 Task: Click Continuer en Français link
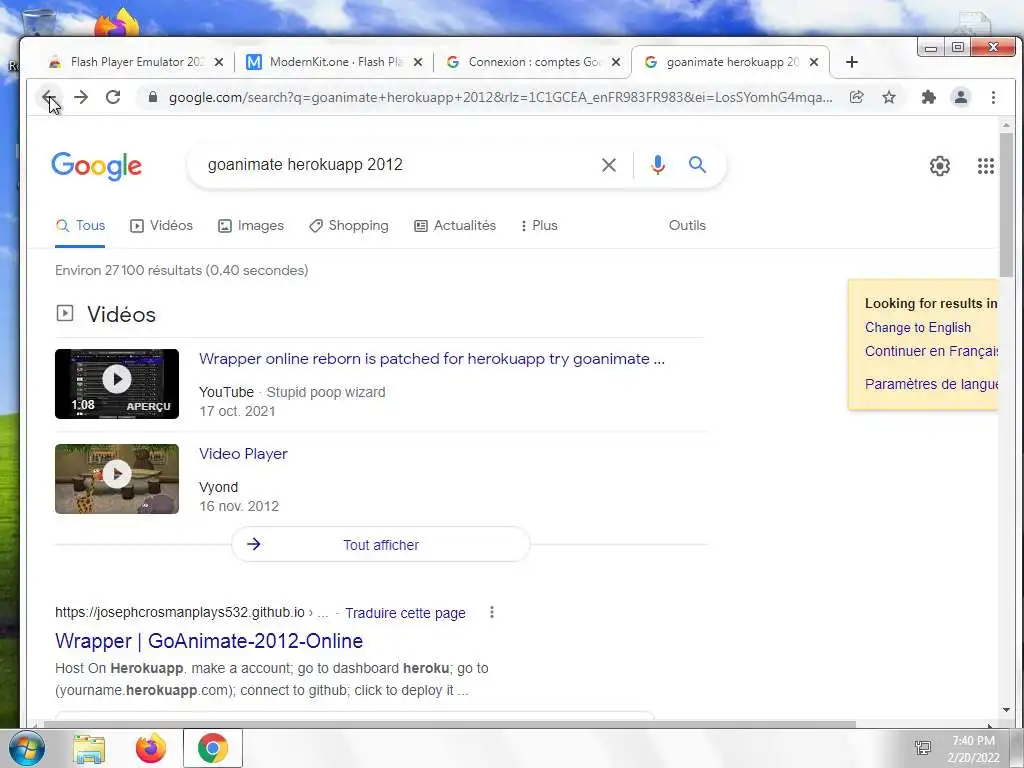(x=931, y=351)
